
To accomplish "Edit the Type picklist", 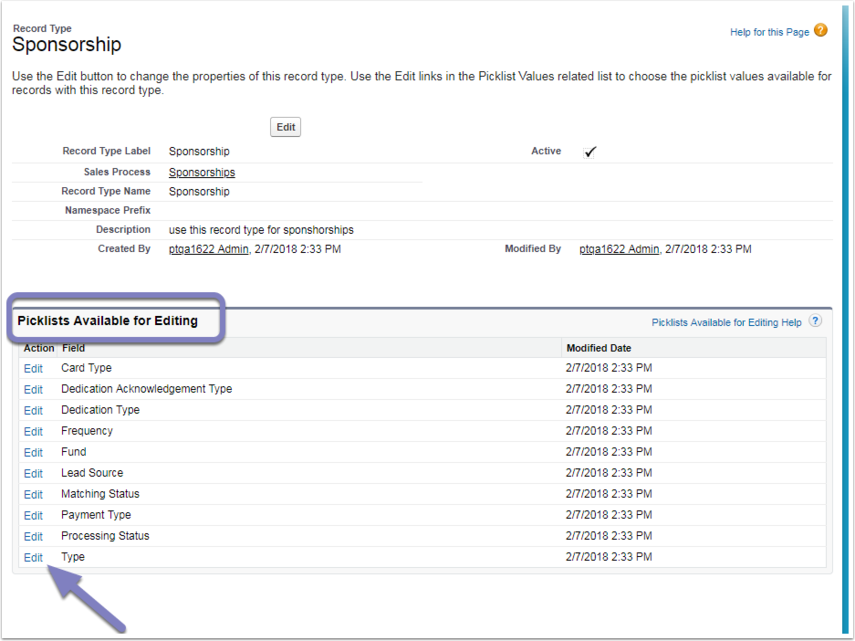I will pos(33,558).
